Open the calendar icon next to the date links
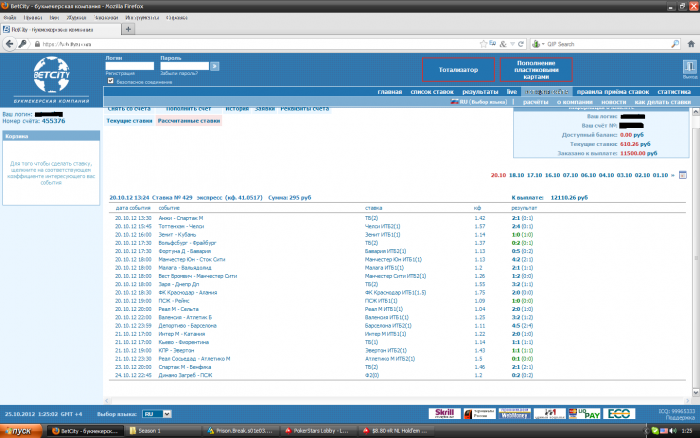The image size is (700, 438). point(683,175)
